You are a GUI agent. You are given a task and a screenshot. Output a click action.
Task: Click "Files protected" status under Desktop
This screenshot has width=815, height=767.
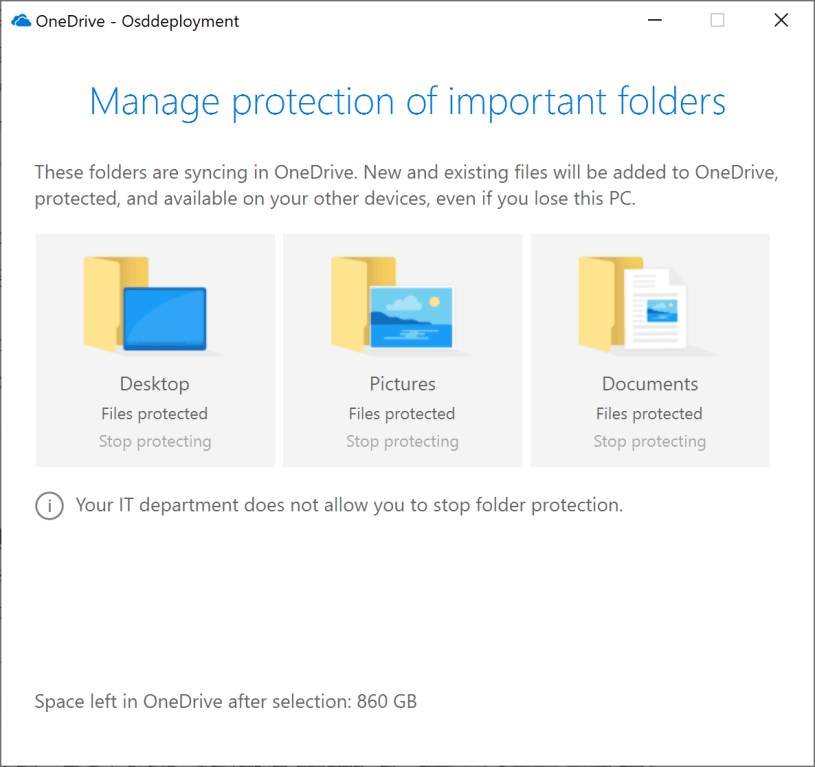[x=155, y=414]
